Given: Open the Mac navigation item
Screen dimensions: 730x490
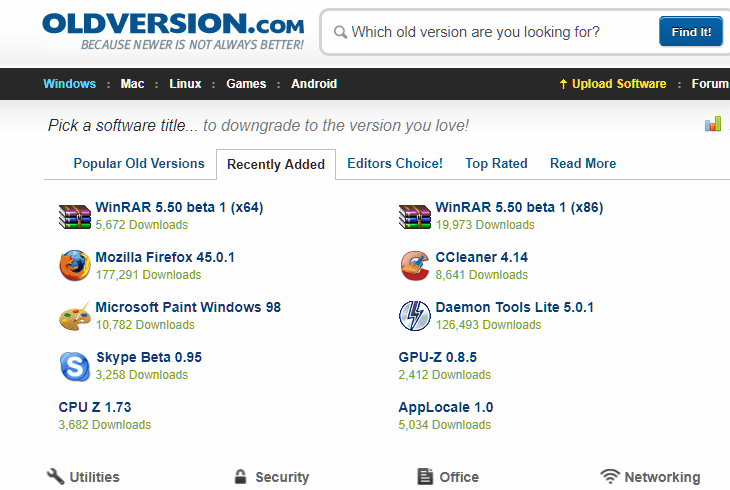Looking at the screenshot, I should tap(132, 84).
